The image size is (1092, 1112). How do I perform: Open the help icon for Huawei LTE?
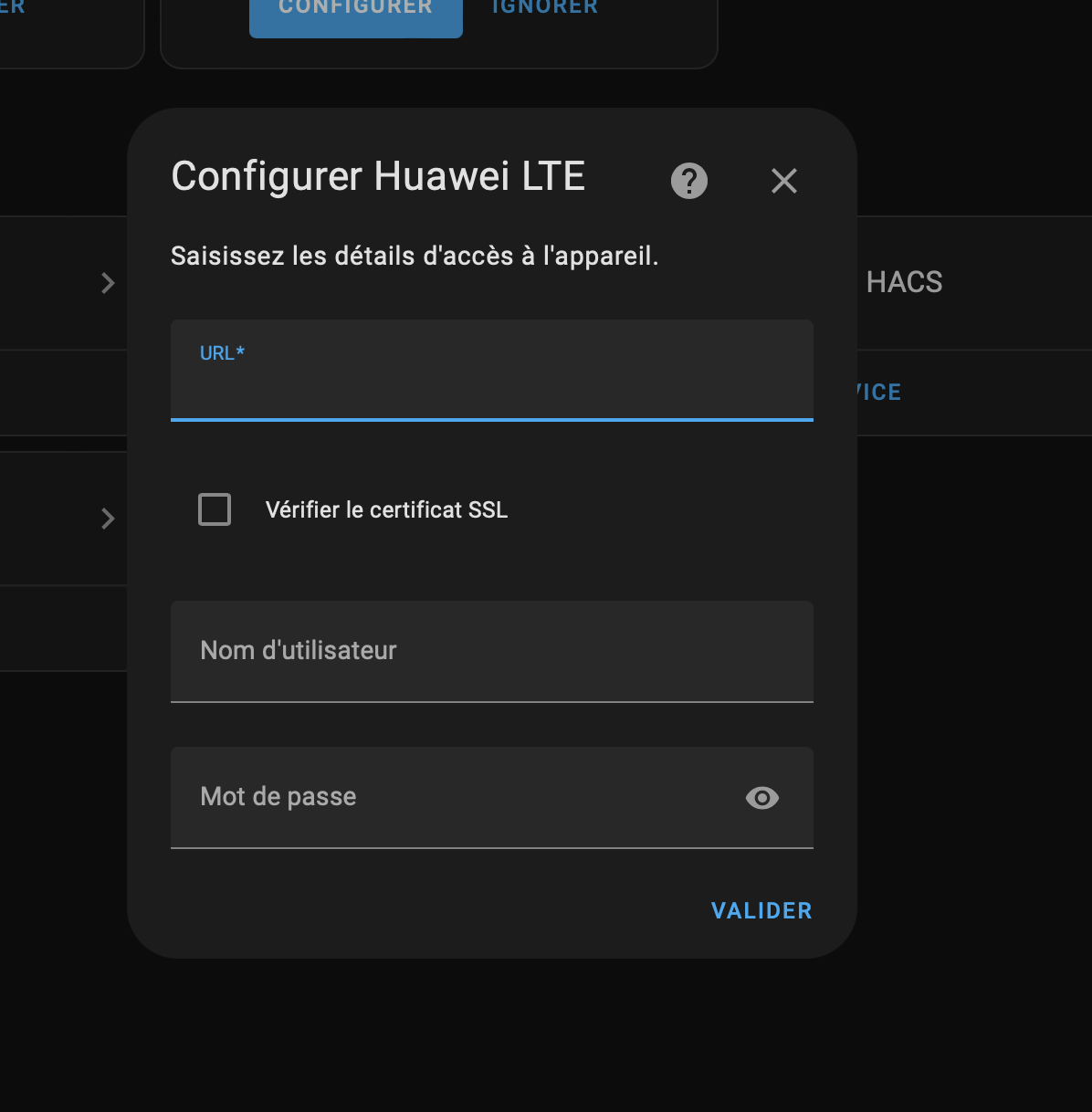click(689, 181)
